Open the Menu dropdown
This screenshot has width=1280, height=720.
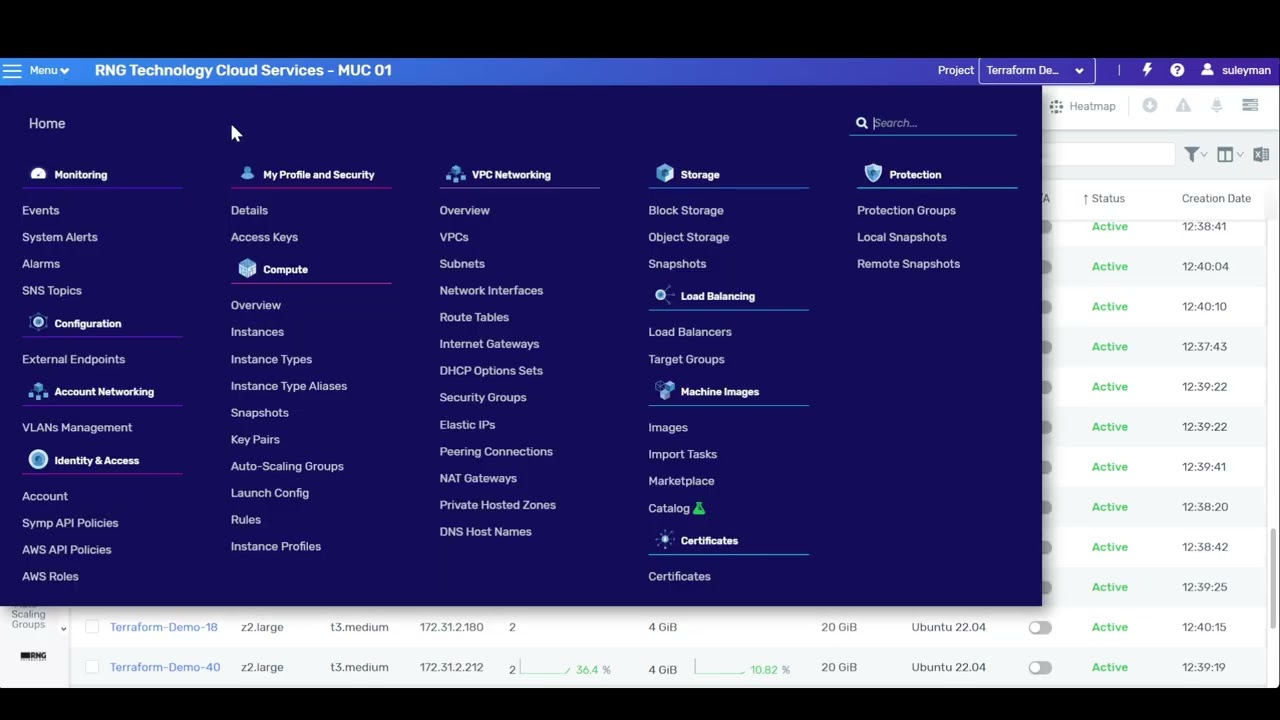[49, 71]
